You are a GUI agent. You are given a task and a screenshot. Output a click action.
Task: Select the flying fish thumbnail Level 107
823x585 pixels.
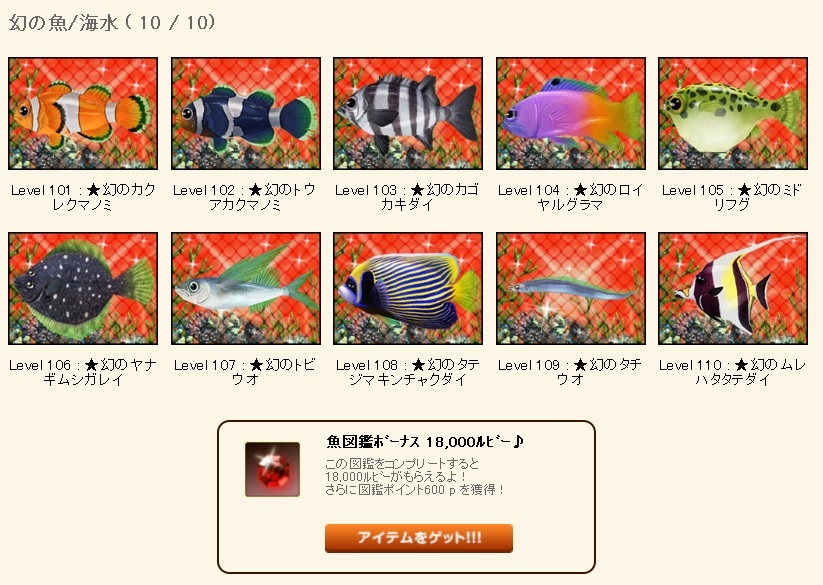[x=246, y=289]
